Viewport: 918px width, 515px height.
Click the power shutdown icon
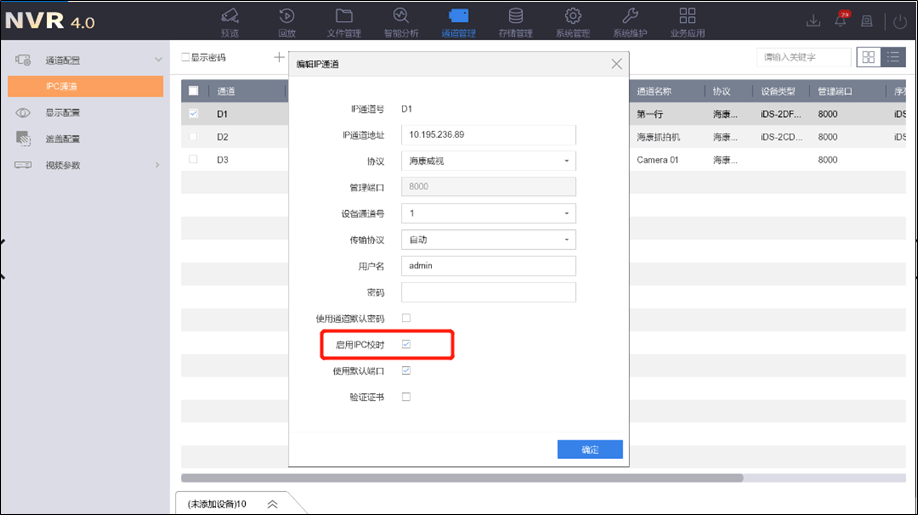coord(900,22)
